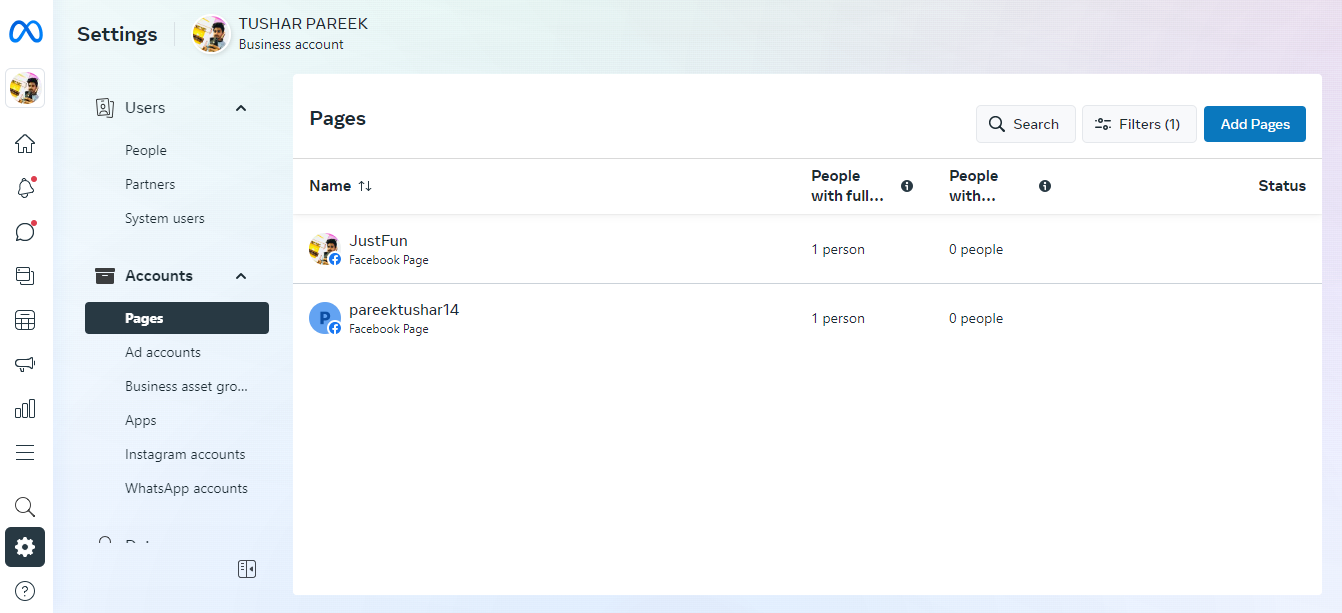This screenshot has height=613, width=1342.
Task: Collapse the Users section
Action: click(240, 108)
